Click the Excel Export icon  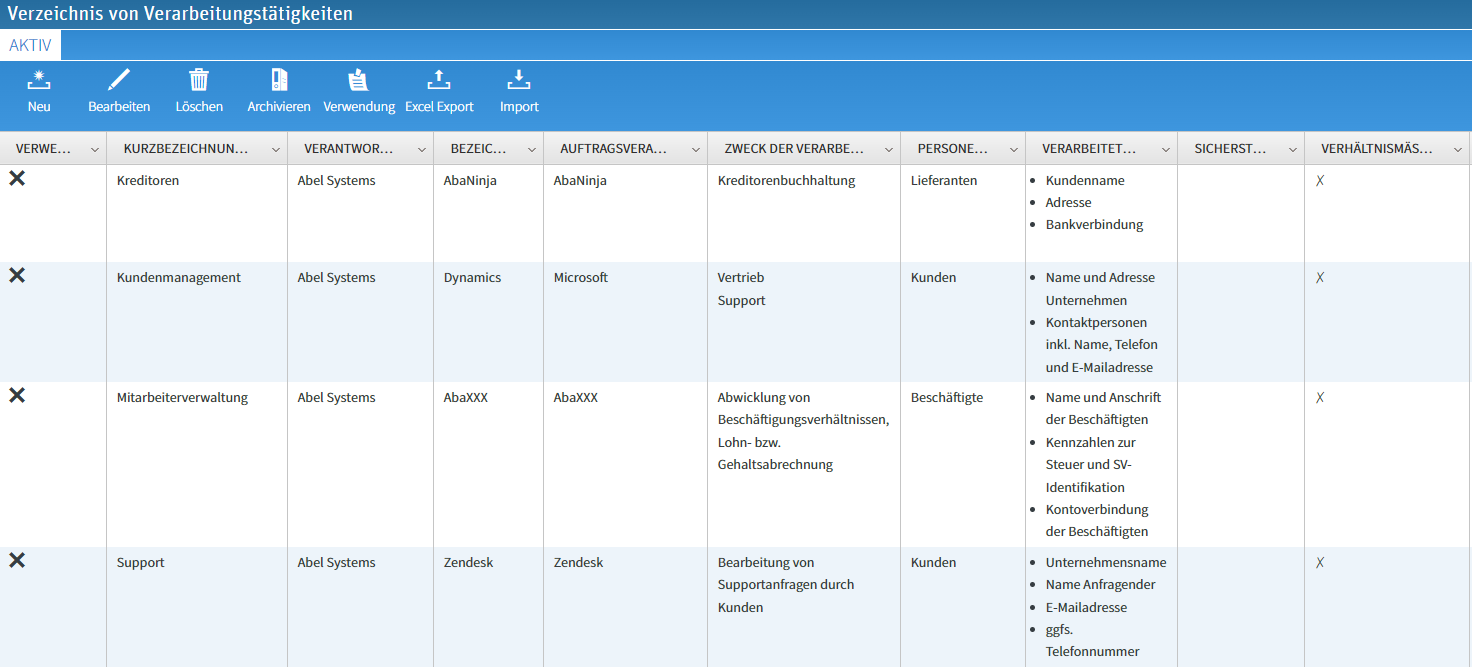[x=438, y=80]
